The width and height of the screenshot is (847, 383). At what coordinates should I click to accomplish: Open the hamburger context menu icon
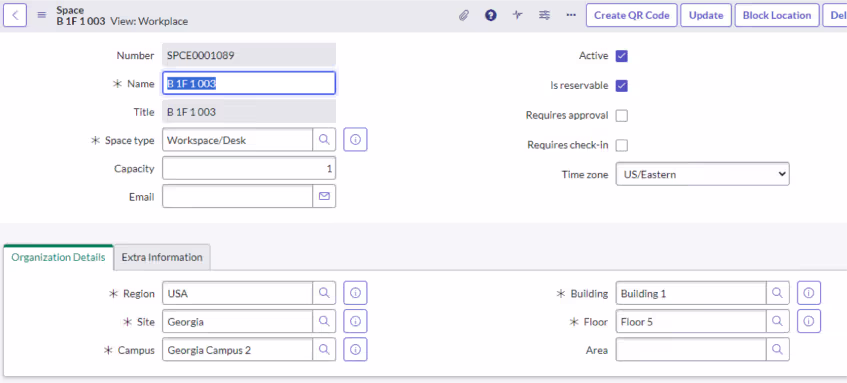coord(42,15)
